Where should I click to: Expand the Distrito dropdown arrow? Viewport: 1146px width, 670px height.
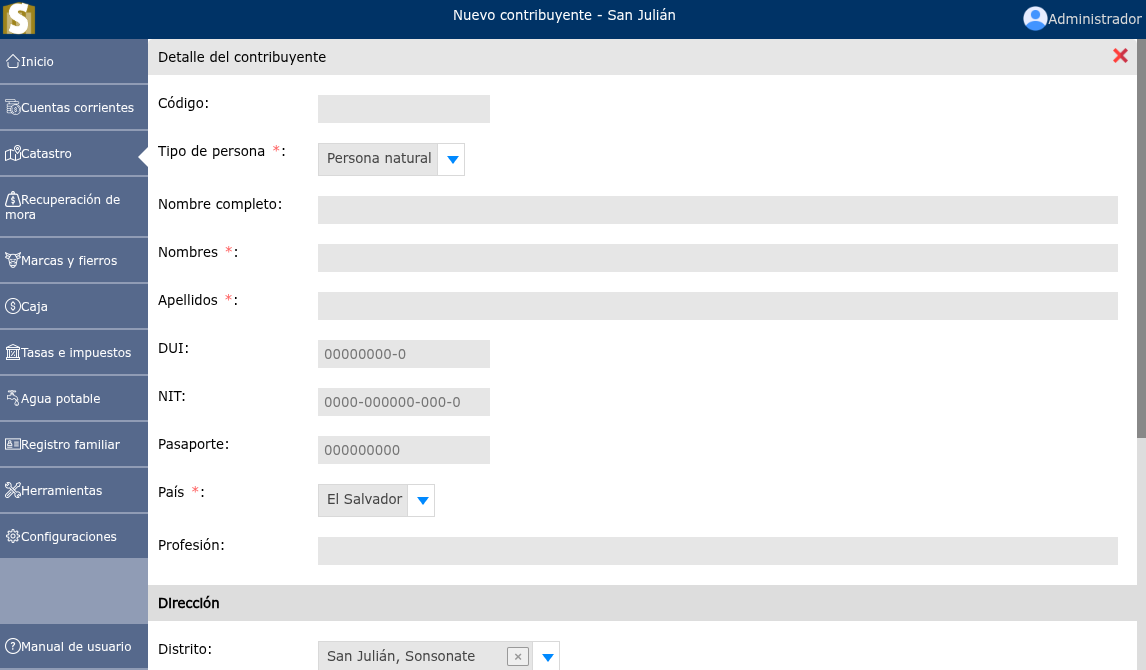point(547,657)
